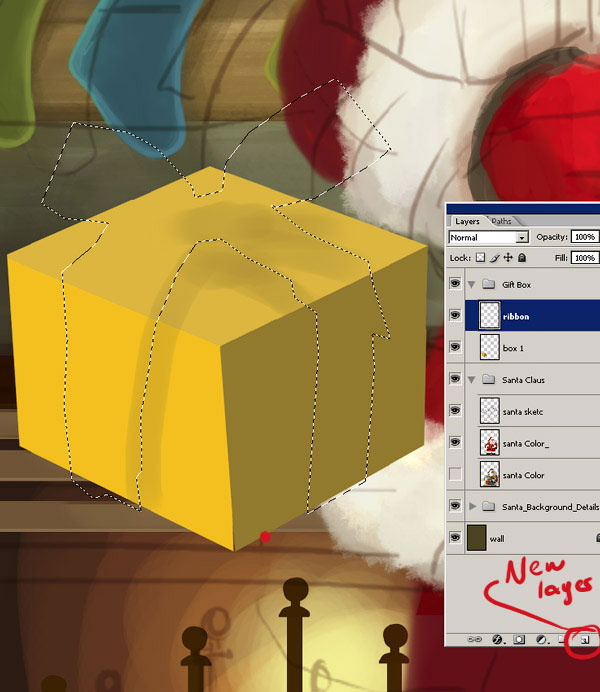Show the hidden santa Color layer

(457, 474)
